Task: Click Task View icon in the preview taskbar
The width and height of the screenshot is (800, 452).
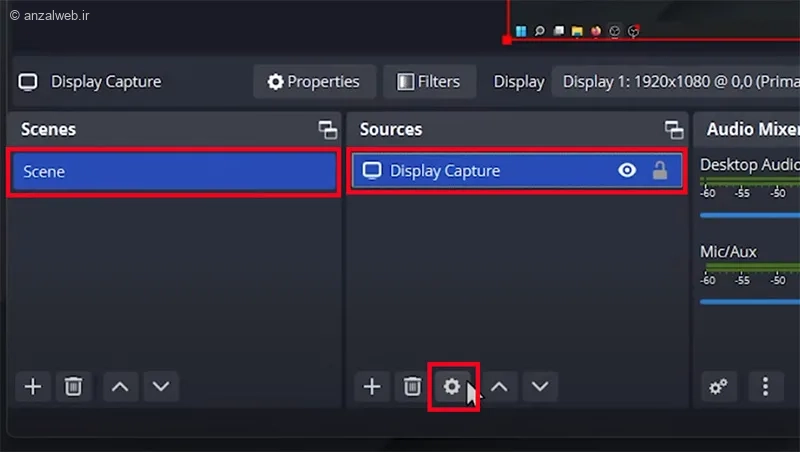Action: 559,31
